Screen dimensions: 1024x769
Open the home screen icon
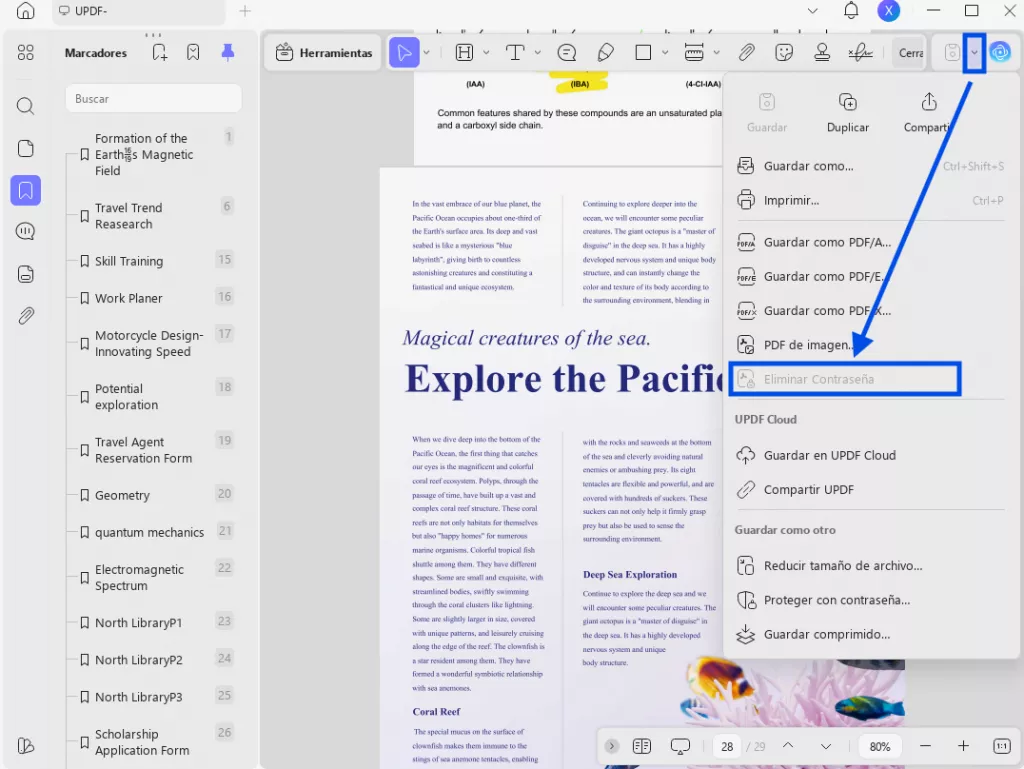[x=25, y=10]
